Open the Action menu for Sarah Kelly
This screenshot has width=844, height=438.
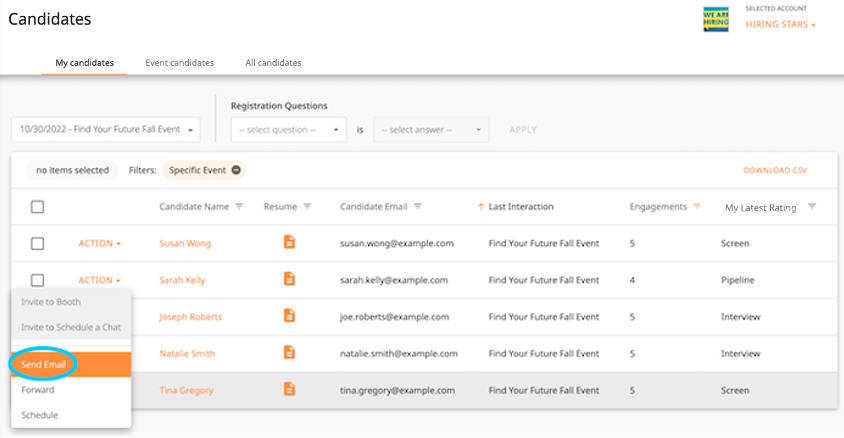pyautogui.click(x=100, y=280)
